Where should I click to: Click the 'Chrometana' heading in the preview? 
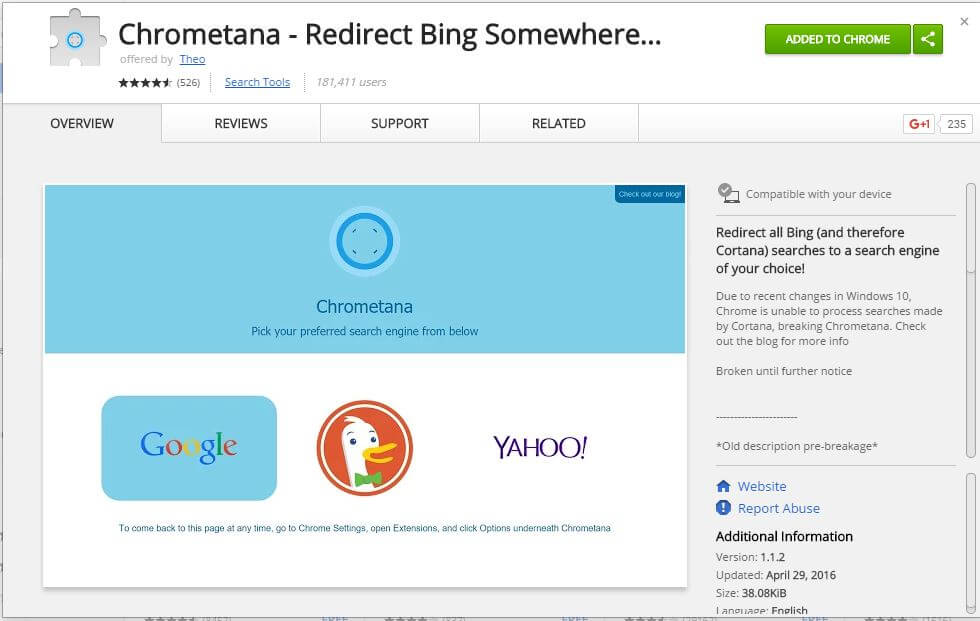364,307
